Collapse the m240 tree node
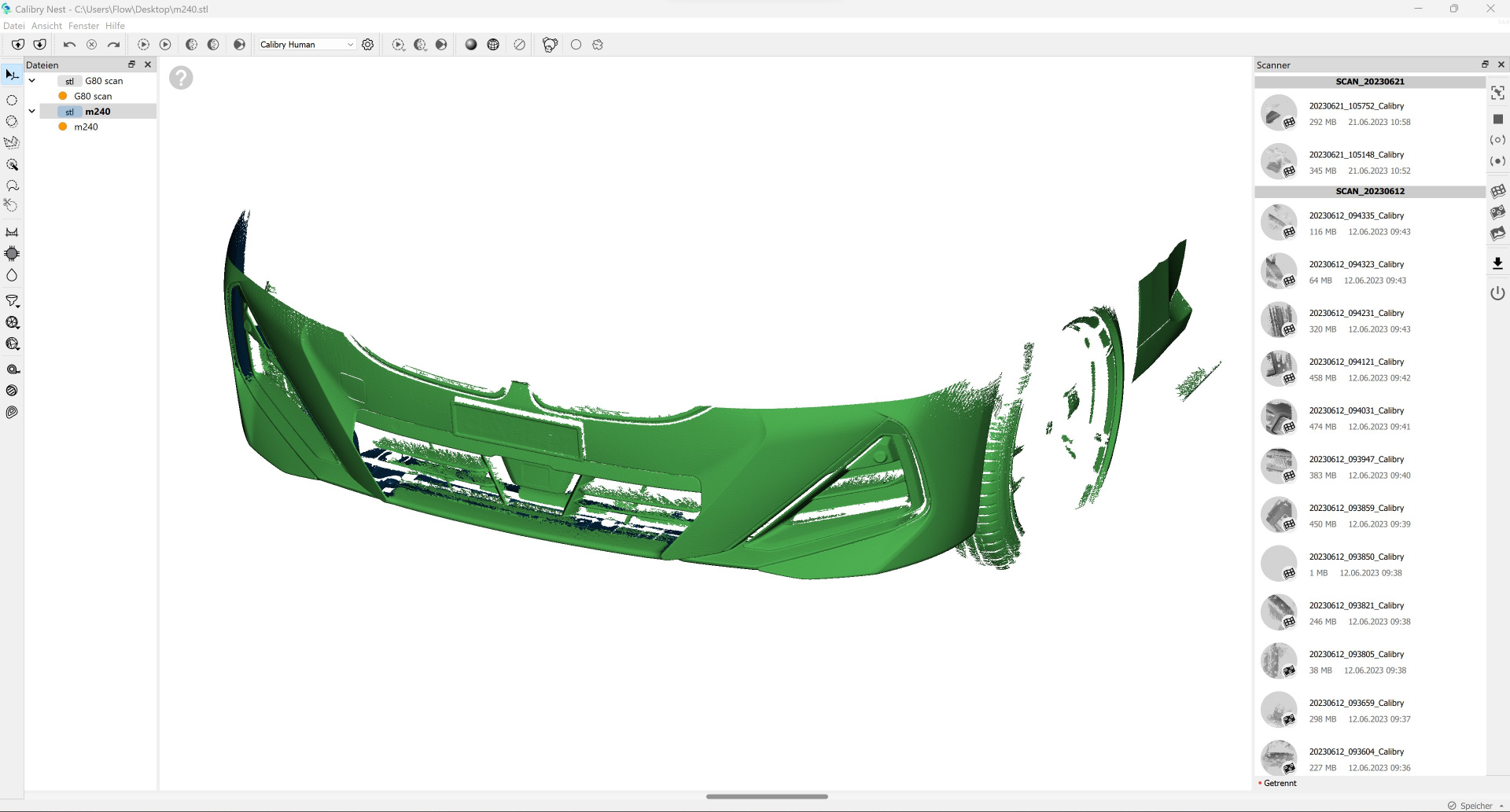The height and width of the screenshot is (812, 1510). [32, 112]
